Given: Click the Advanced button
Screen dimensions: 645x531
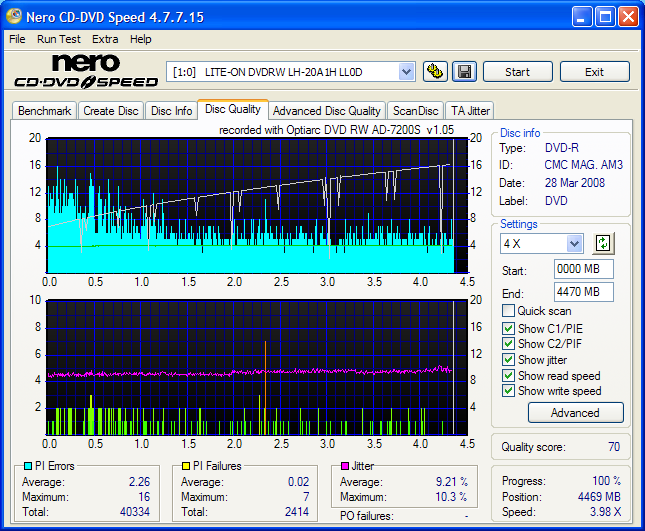Looking at the screenshot, I should click(575, 412).
